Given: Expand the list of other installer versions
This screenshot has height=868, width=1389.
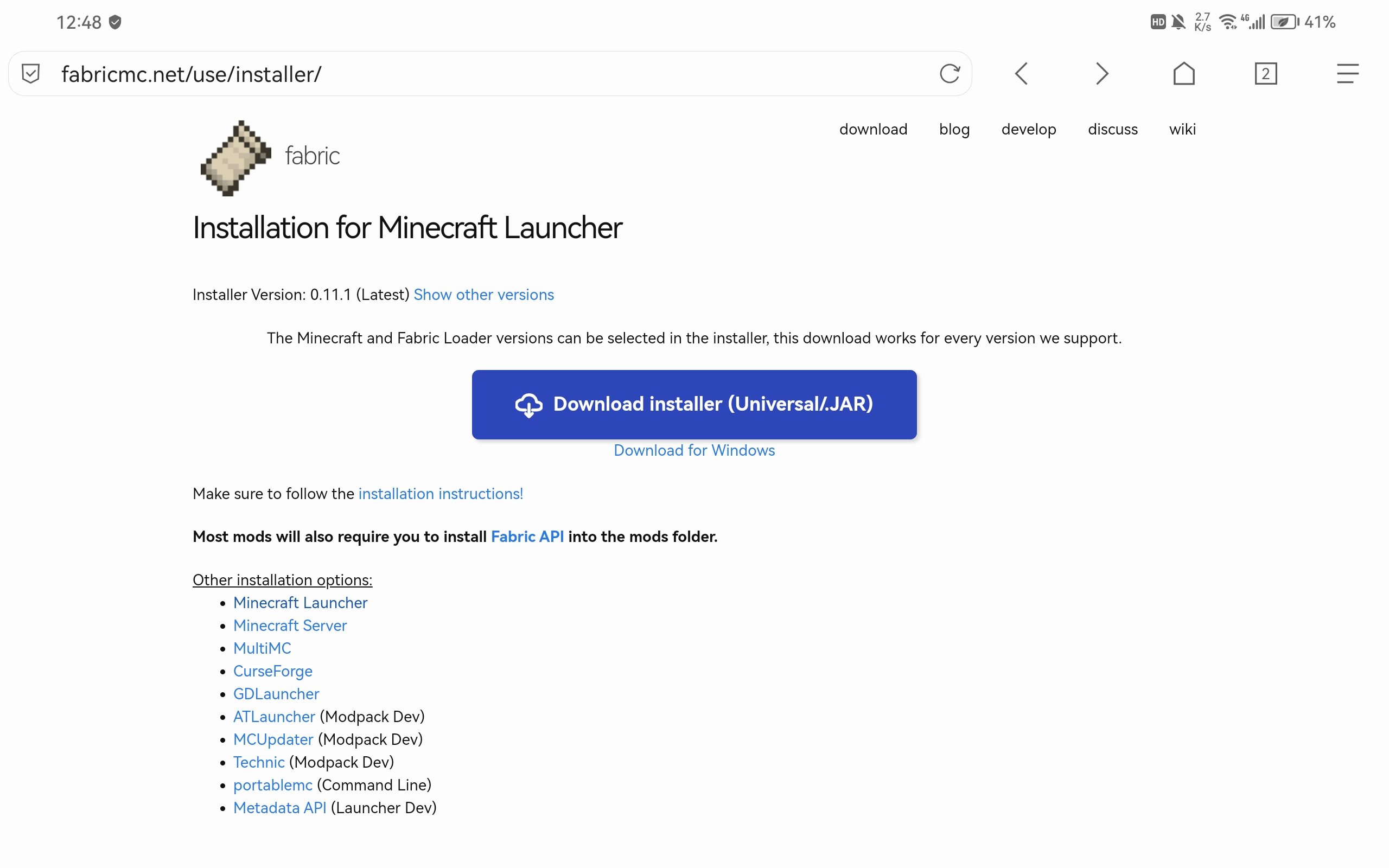Looking at the screenshot, I should [483, 295].
